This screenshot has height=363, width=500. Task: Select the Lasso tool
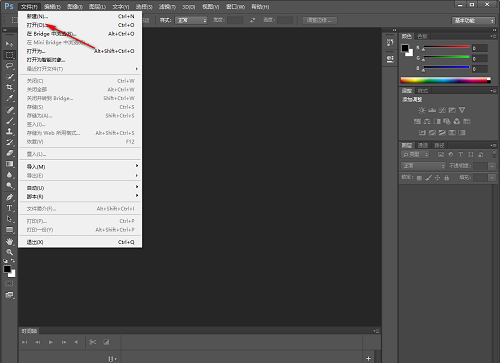(x=9, y=66)
